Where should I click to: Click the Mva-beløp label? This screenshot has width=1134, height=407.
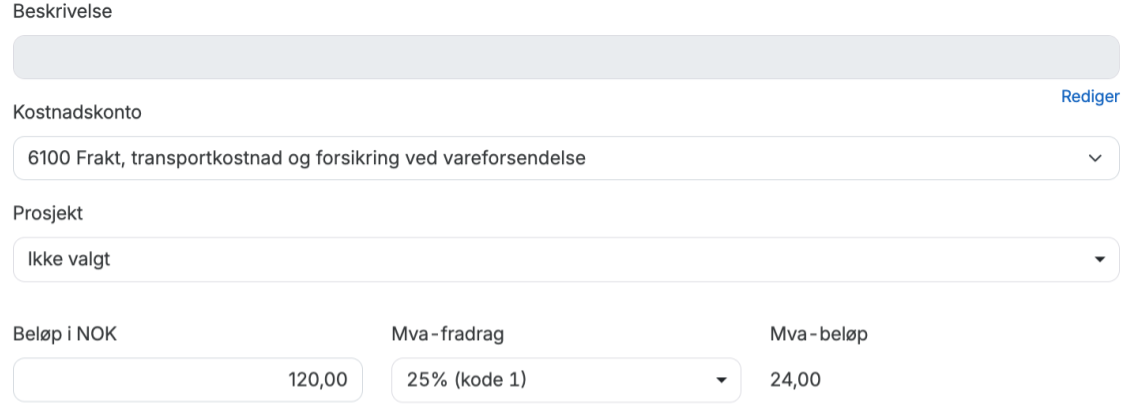[816, 334]
